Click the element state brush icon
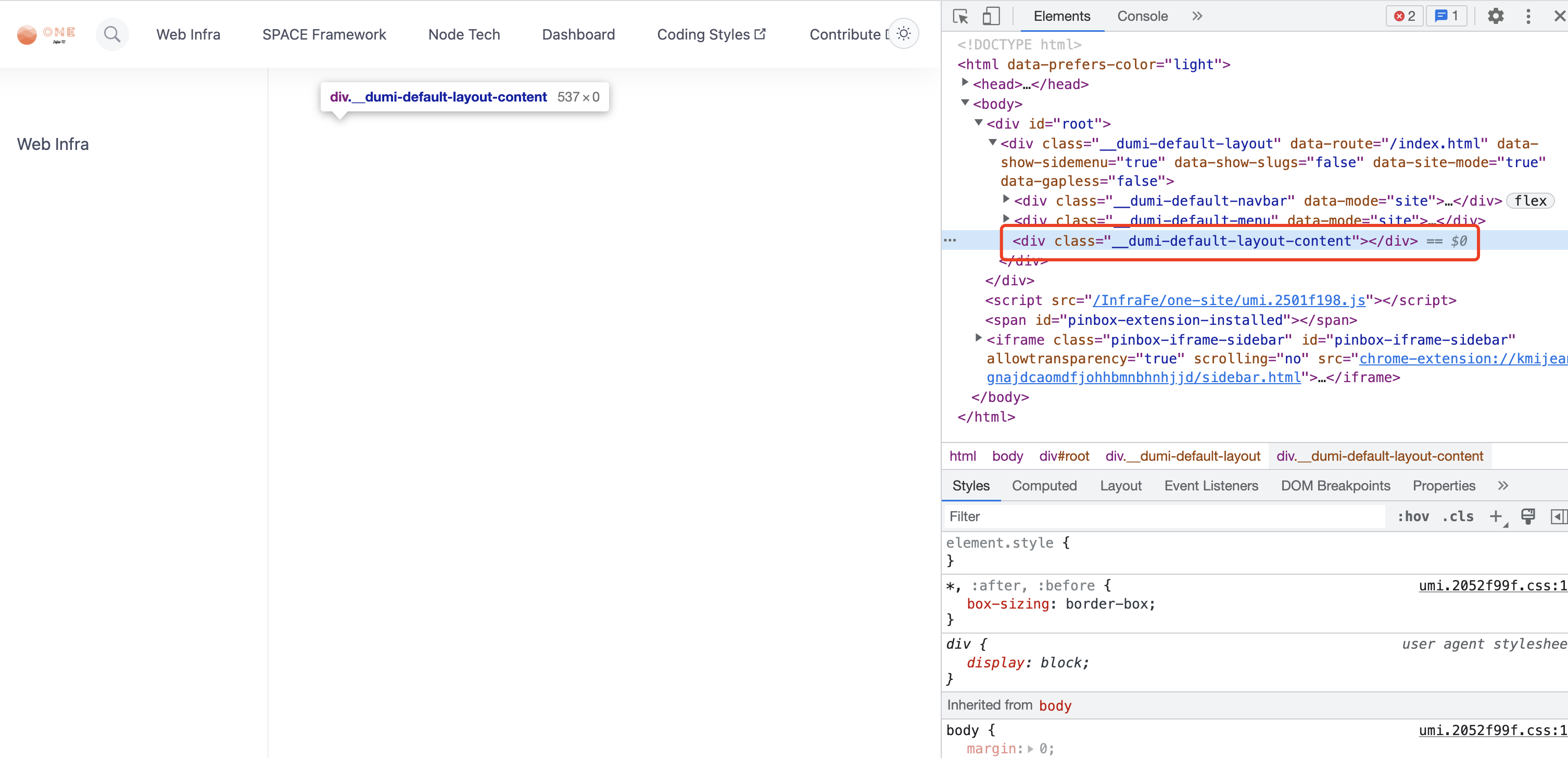Image resolution: width=1568 pixels, height=758 pixels. [1528, 516]
